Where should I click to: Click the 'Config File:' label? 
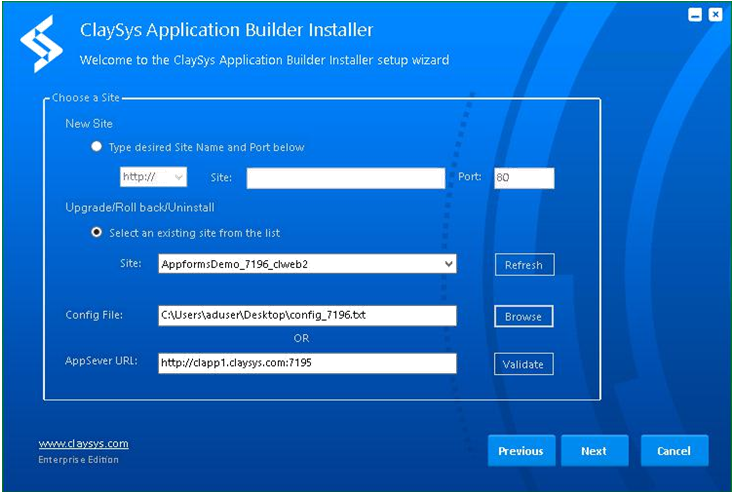(94, 315)
